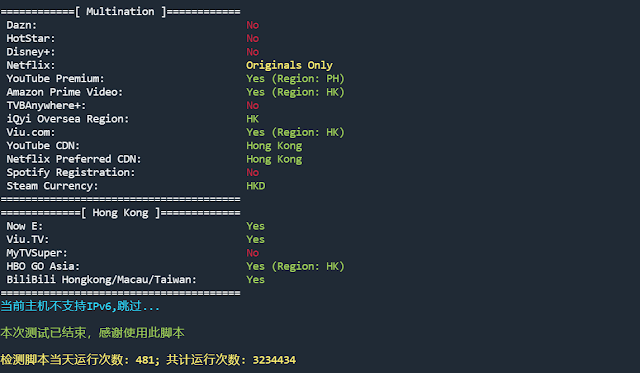Click HBO GO Asia Region HK result
The image size is (640, 373).
click(x=296, y=266)
